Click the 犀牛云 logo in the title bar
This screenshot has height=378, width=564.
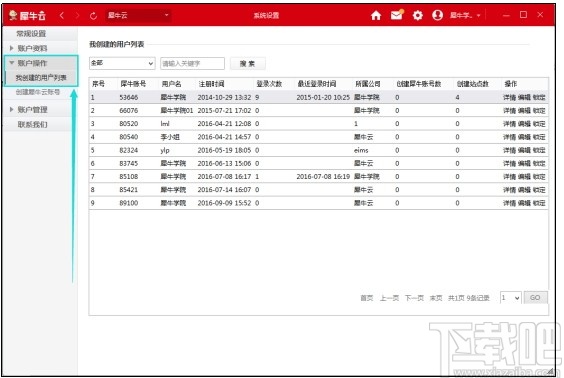click(x=28, y=15)
